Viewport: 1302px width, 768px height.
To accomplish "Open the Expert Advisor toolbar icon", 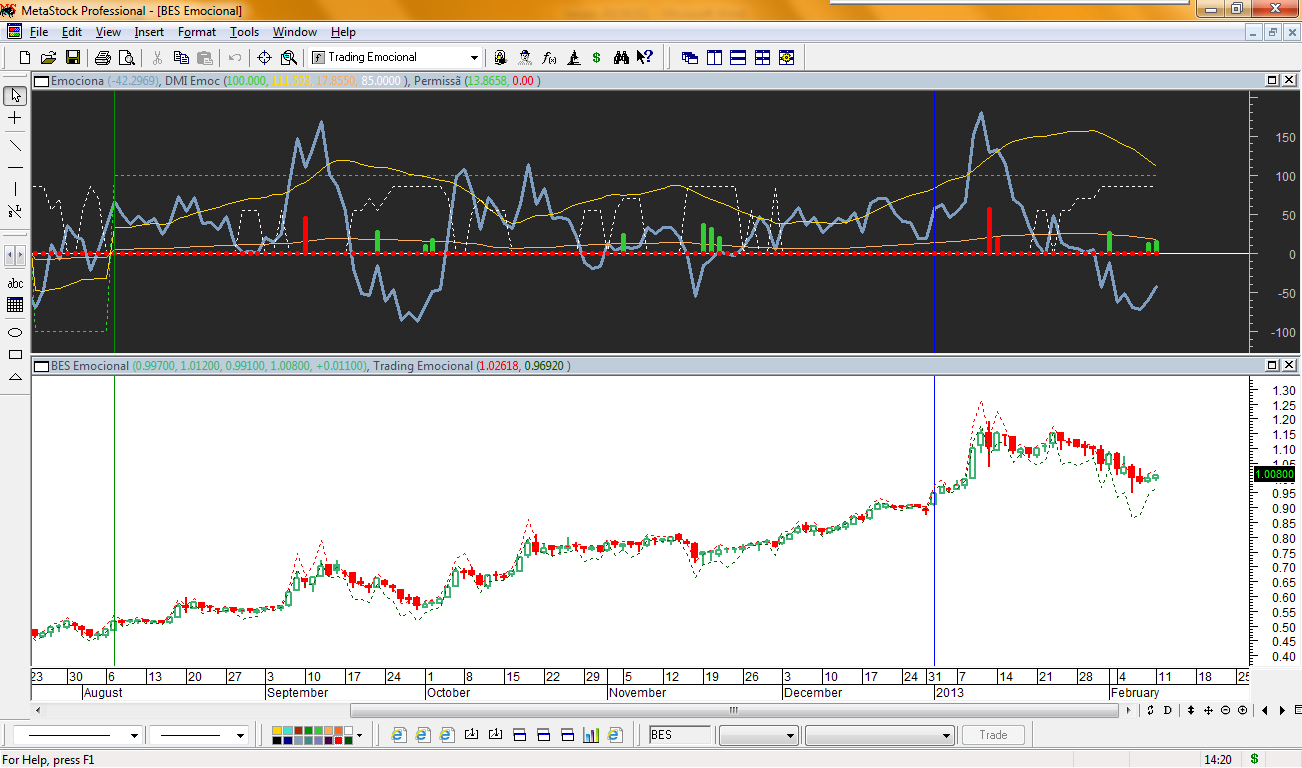I will point(500,57).
